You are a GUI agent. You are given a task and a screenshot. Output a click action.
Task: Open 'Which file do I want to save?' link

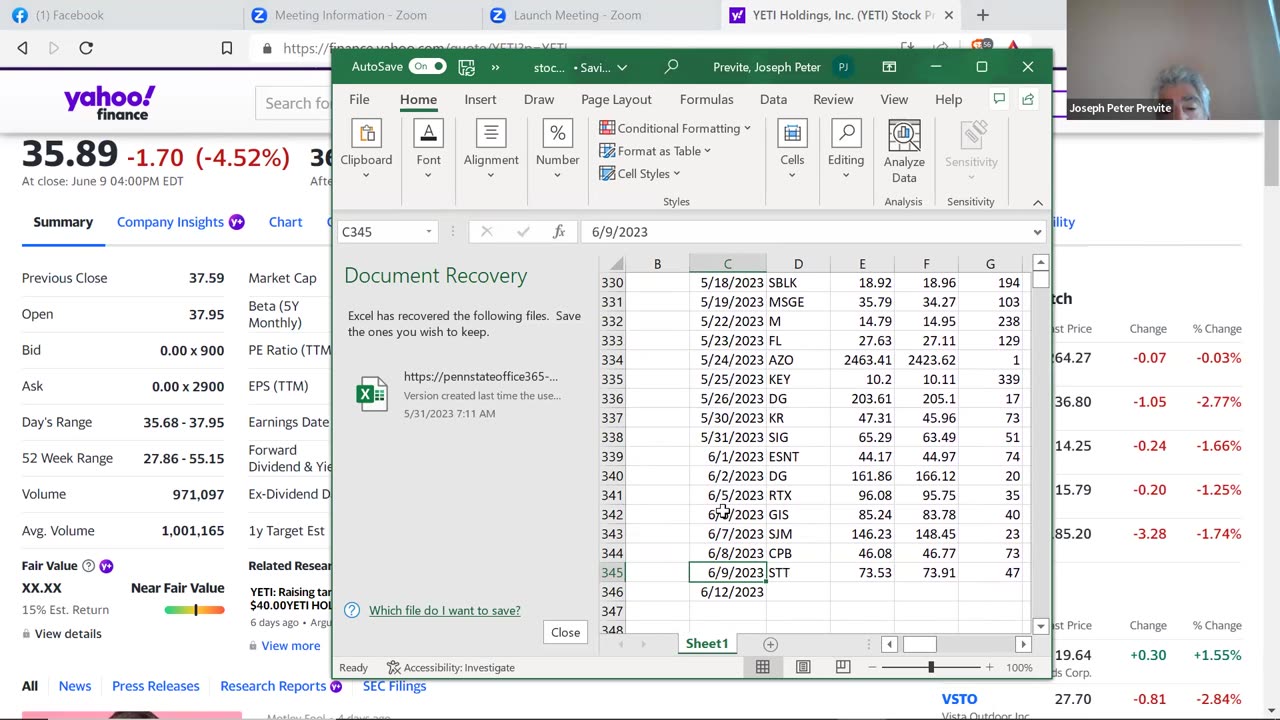[x=444, y=610]
